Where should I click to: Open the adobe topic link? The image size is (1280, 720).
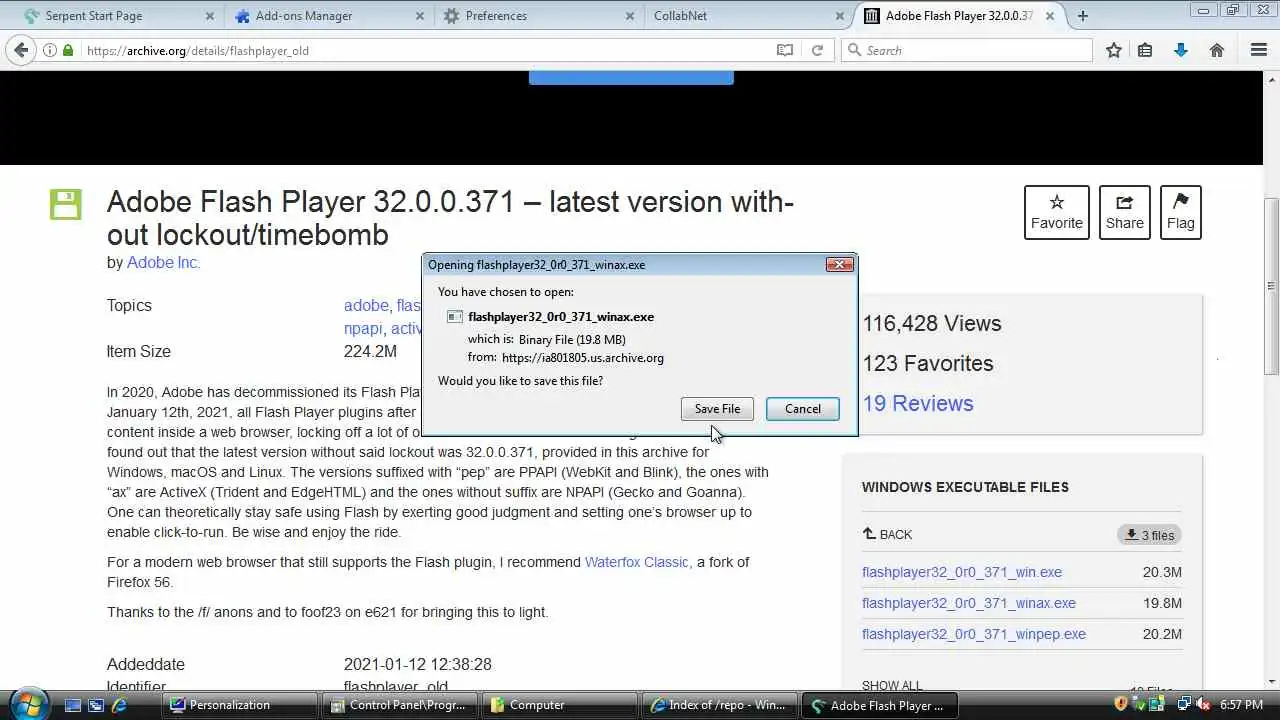pyautogui.click(x=366, y=306)
